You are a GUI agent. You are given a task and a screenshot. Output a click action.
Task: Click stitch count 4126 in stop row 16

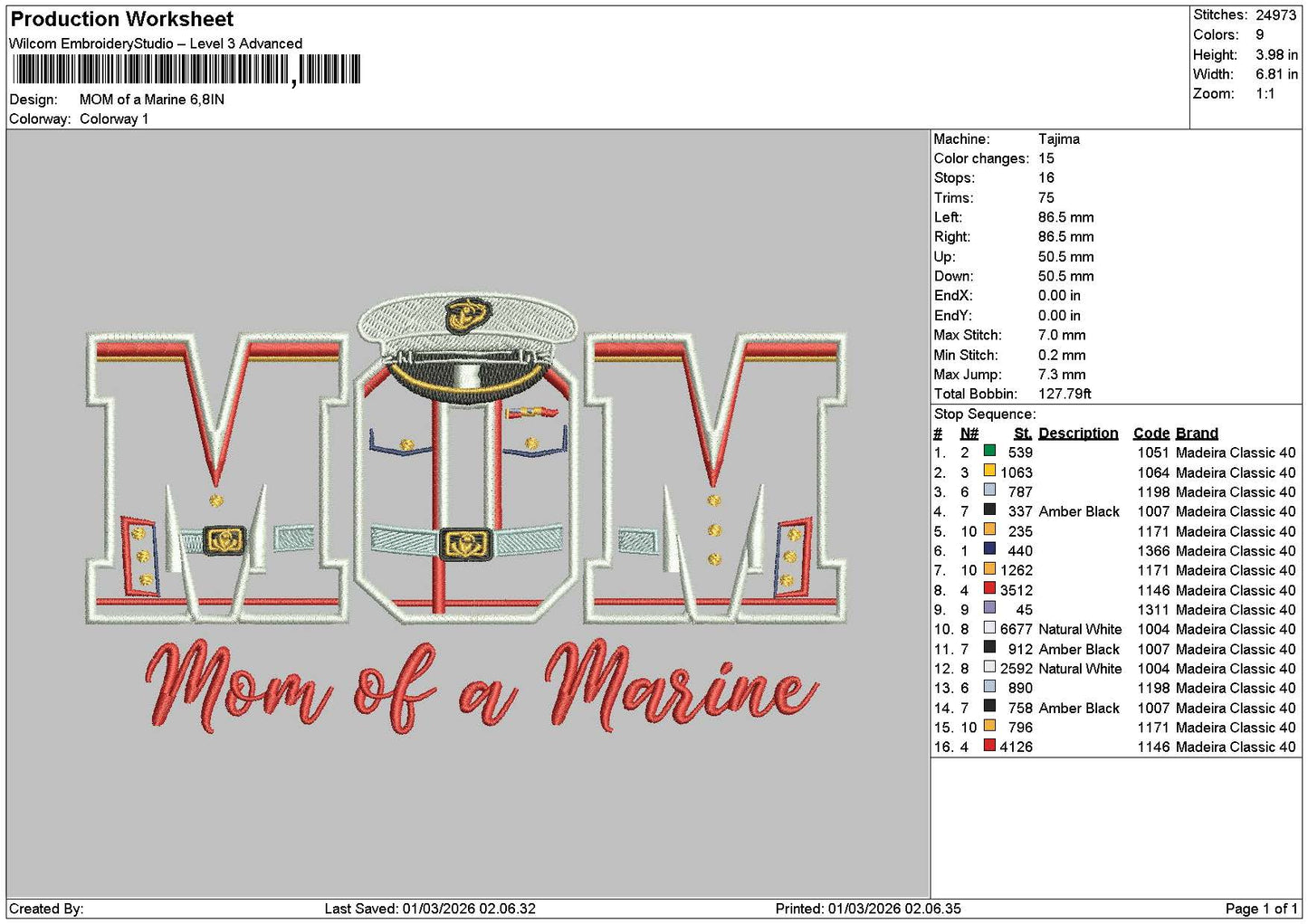point(1017,747)
